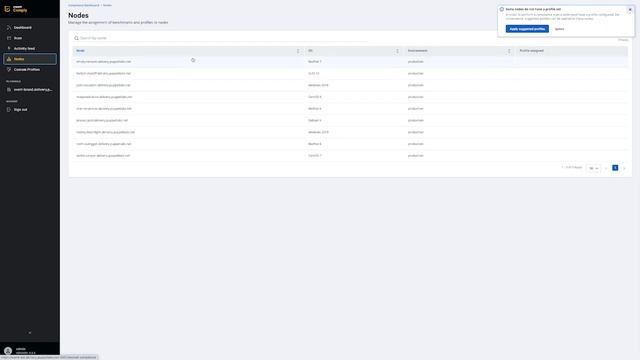
Task: Collapse the sidebar using bottom chevron
Action: click(x=30, y=333)
